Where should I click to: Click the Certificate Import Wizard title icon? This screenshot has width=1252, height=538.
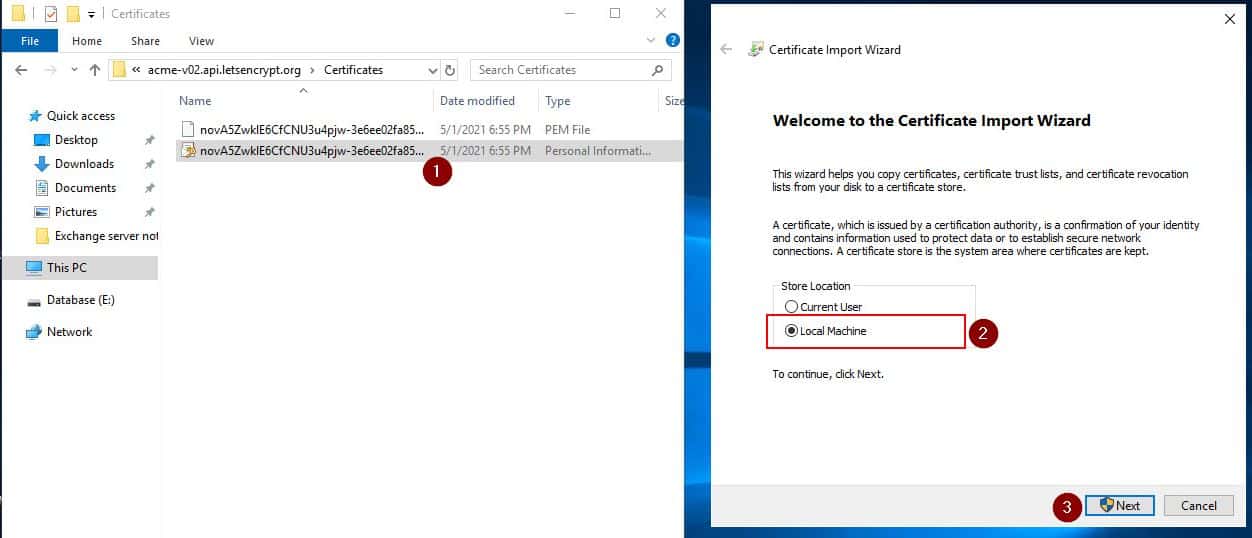coord(756,49)
